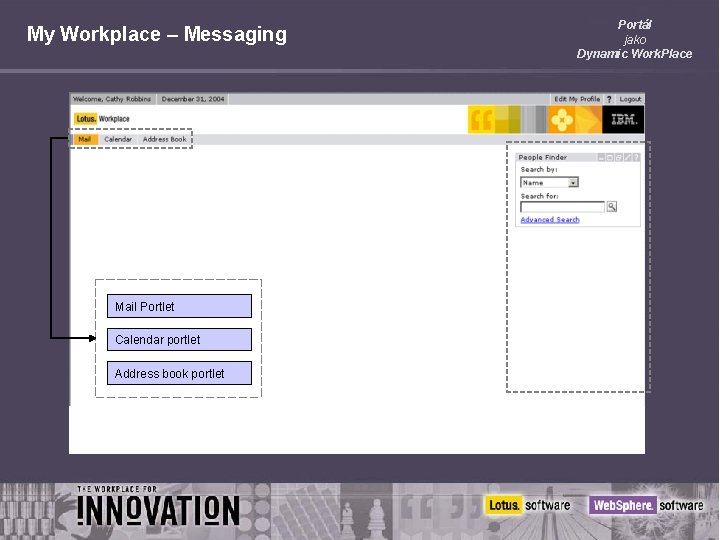Restore the People Finder portlet icon

619,157
